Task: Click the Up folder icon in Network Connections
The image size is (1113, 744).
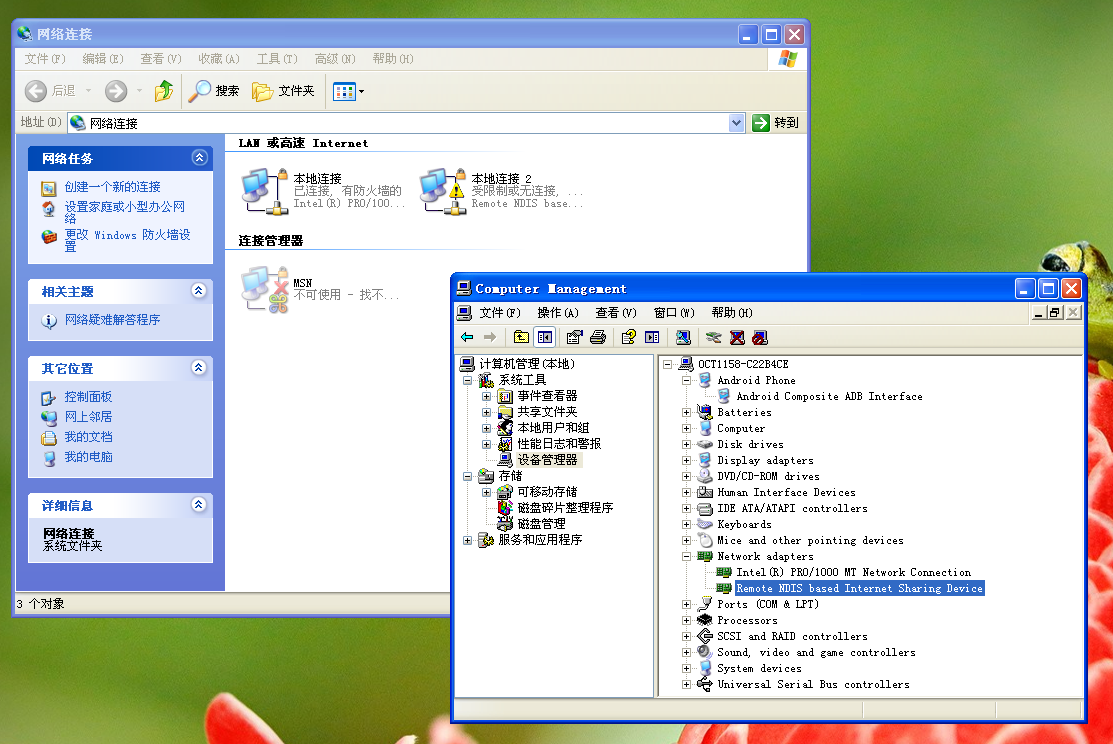Action: point(164,91)
